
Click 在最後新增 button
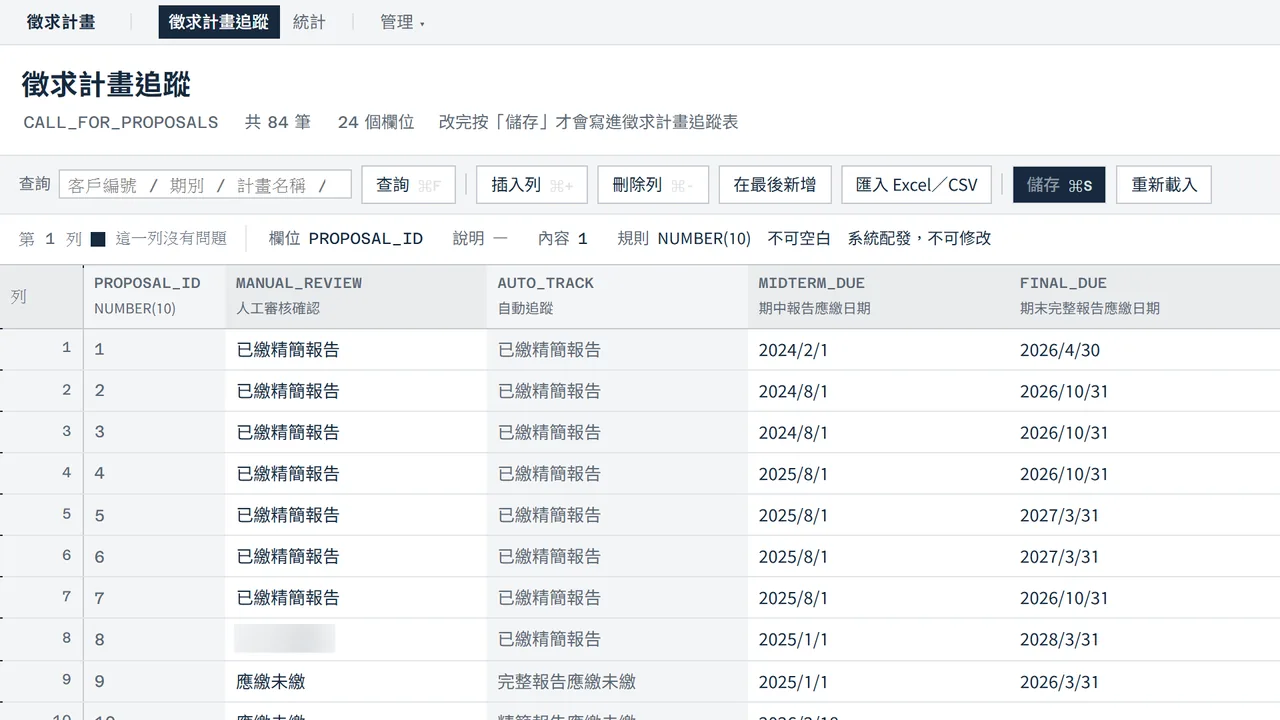click(775, 185)
